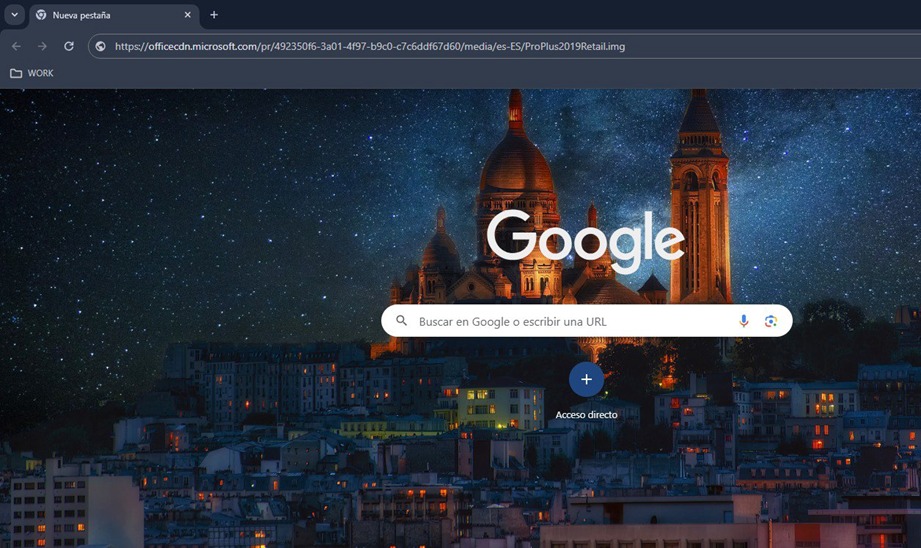Click the forward navigation arrow
This screenshot has height=548, width=921.
42,46
